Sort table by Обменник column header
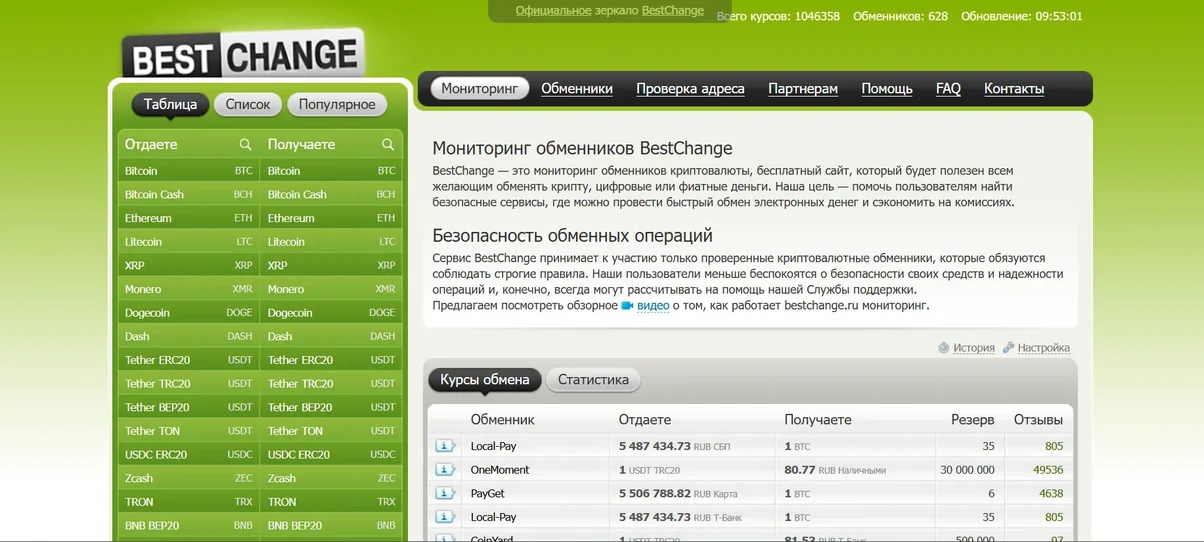 click(x=503, y=420)
